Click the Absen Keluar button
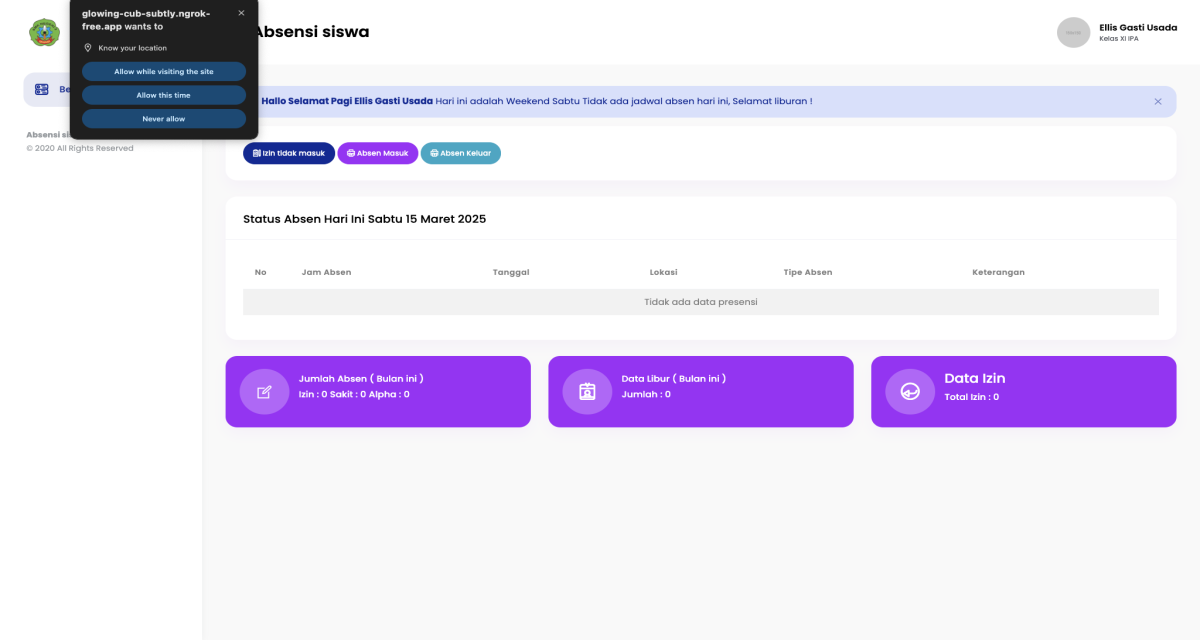Viewport: 1200px width, 640px height. click(461, 153)
